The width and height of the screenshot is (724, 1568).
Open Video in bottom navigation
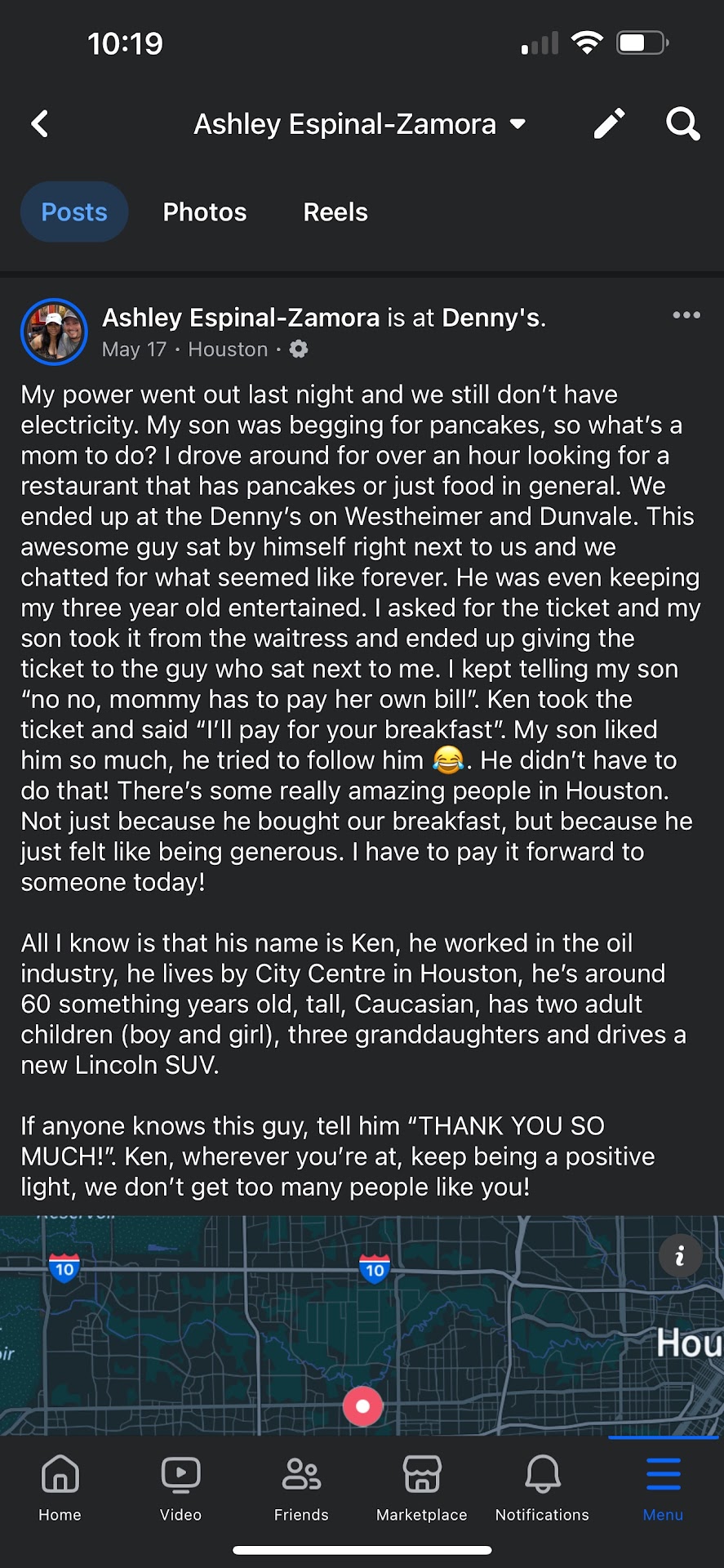[x=180, y=1488]
